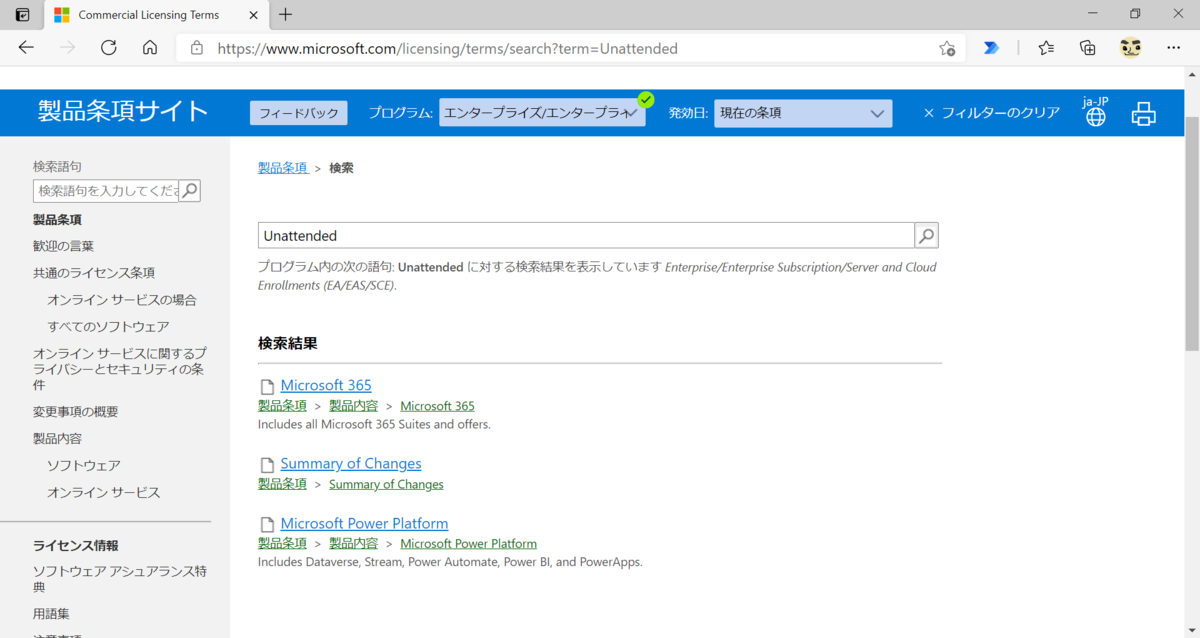Click フィルターのクリア to clear filters
The width and height of the screenshot is (1200, 638).
click(x=991, y=113)
